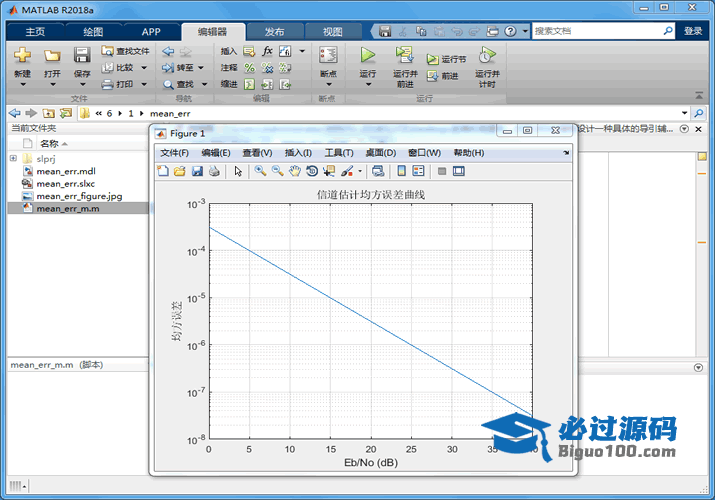715x500 pixels.
Task: Click Insert Legend icon
Action: (x=418, y=171)
